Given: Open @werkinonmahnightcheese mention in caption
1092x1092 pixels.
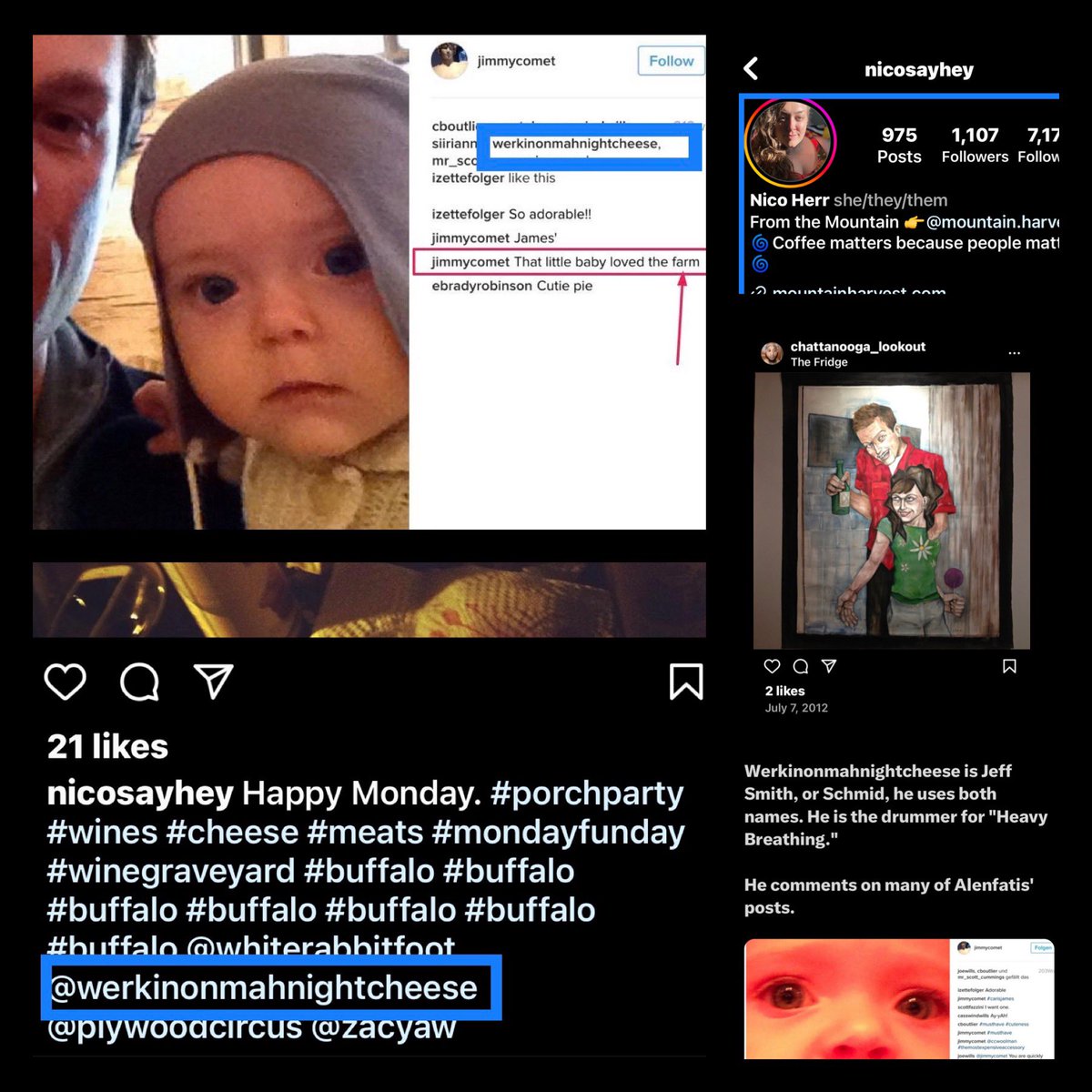Looking at the screenshot, I should click(x=264, y=987).
